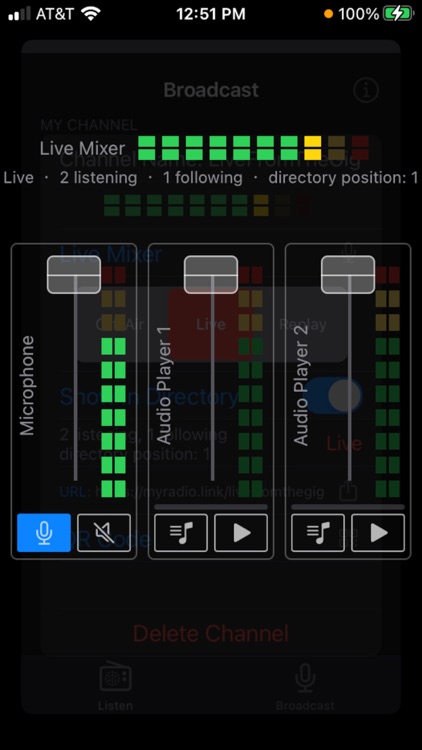Click the '1 following' status text

202,178
